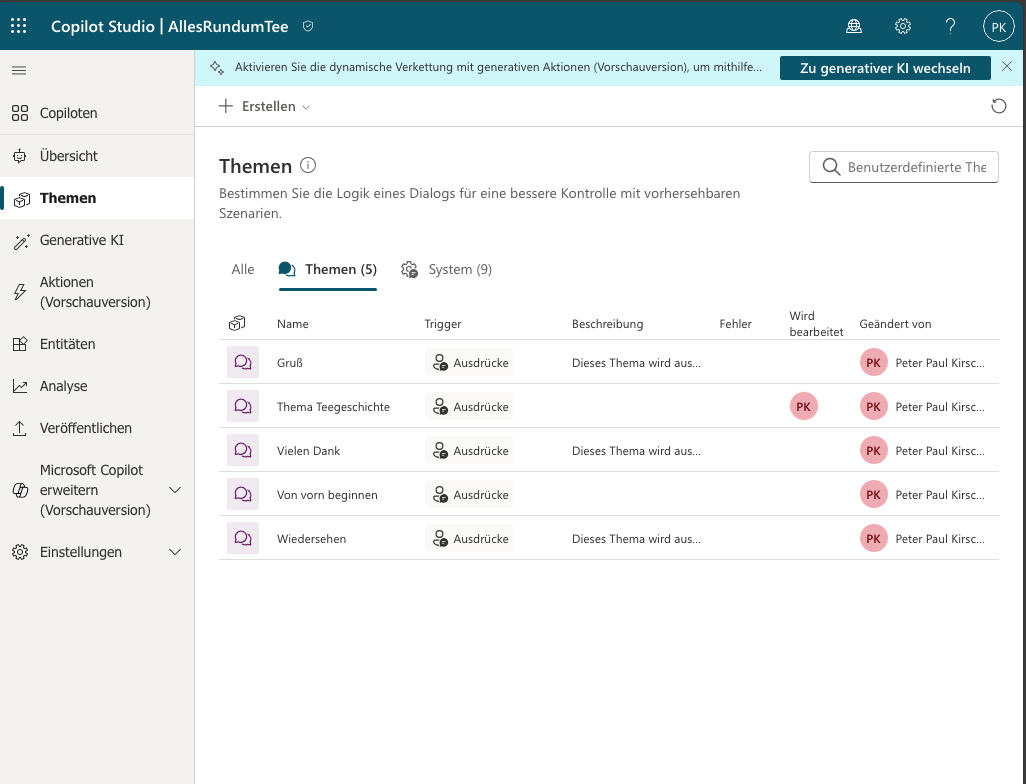Click Ausdrücke trigger for Von vorn beginnen
1026x784 pixels.
coord(470,495)
